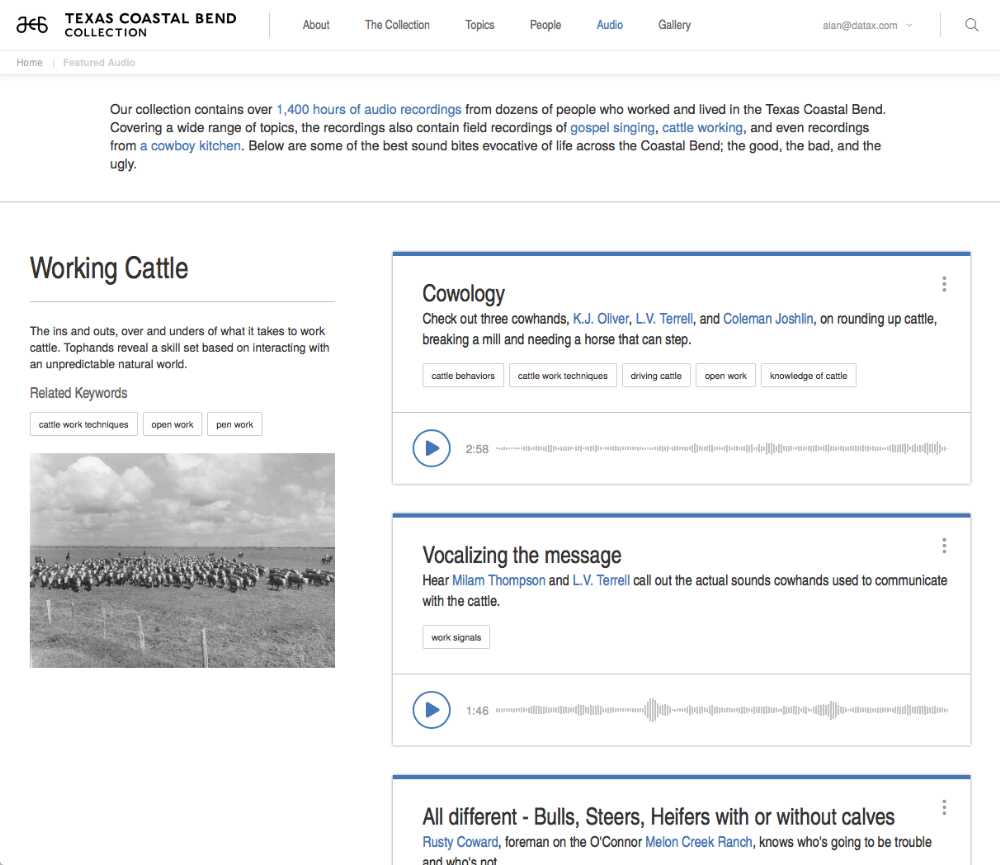The width and height of the screenshot is (1000, 865).
Task: Open Milam Thompson's profile link
Action: (499, 580)
